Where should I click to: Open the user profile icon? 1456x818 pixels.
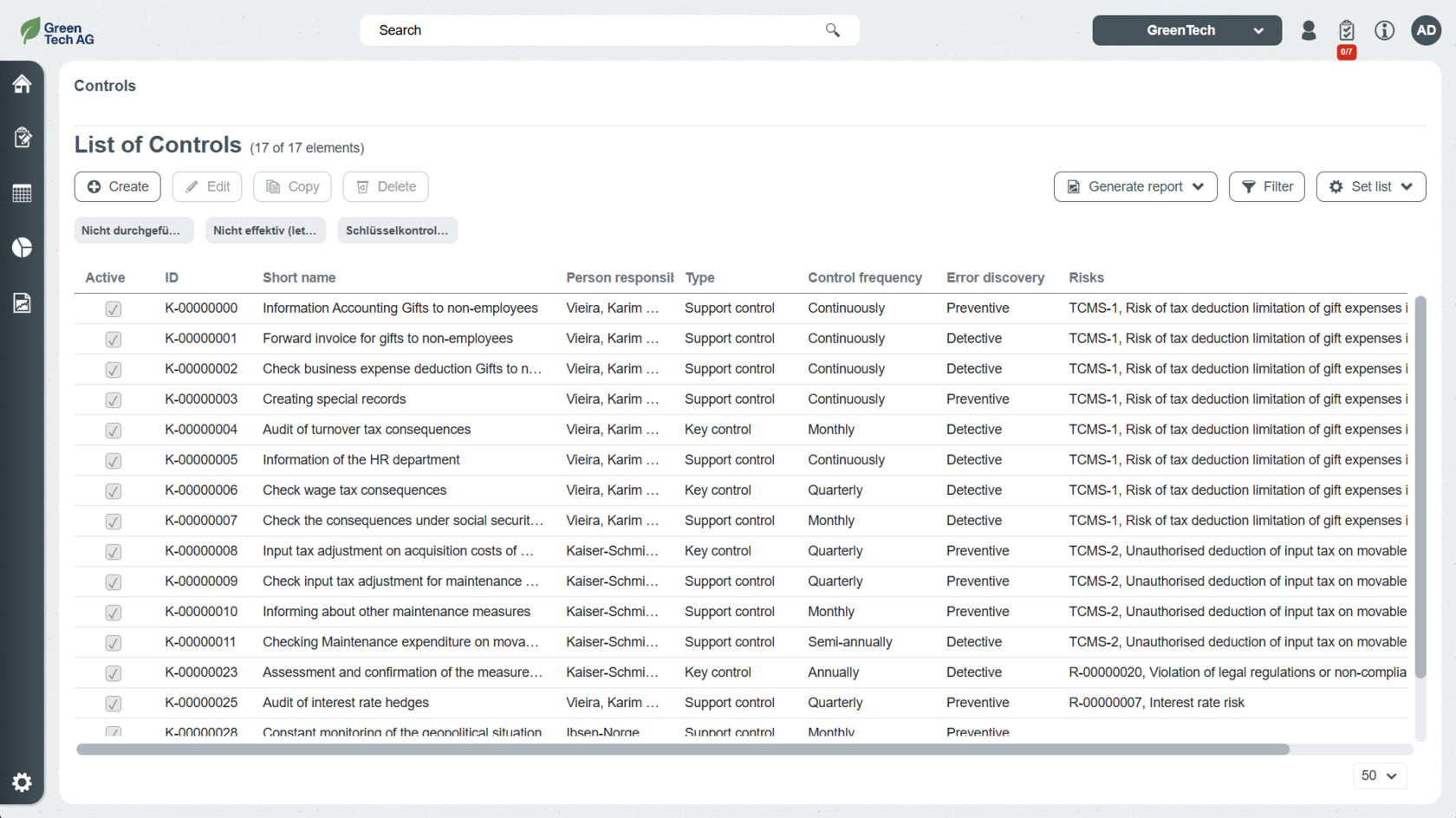(1309, 31)
